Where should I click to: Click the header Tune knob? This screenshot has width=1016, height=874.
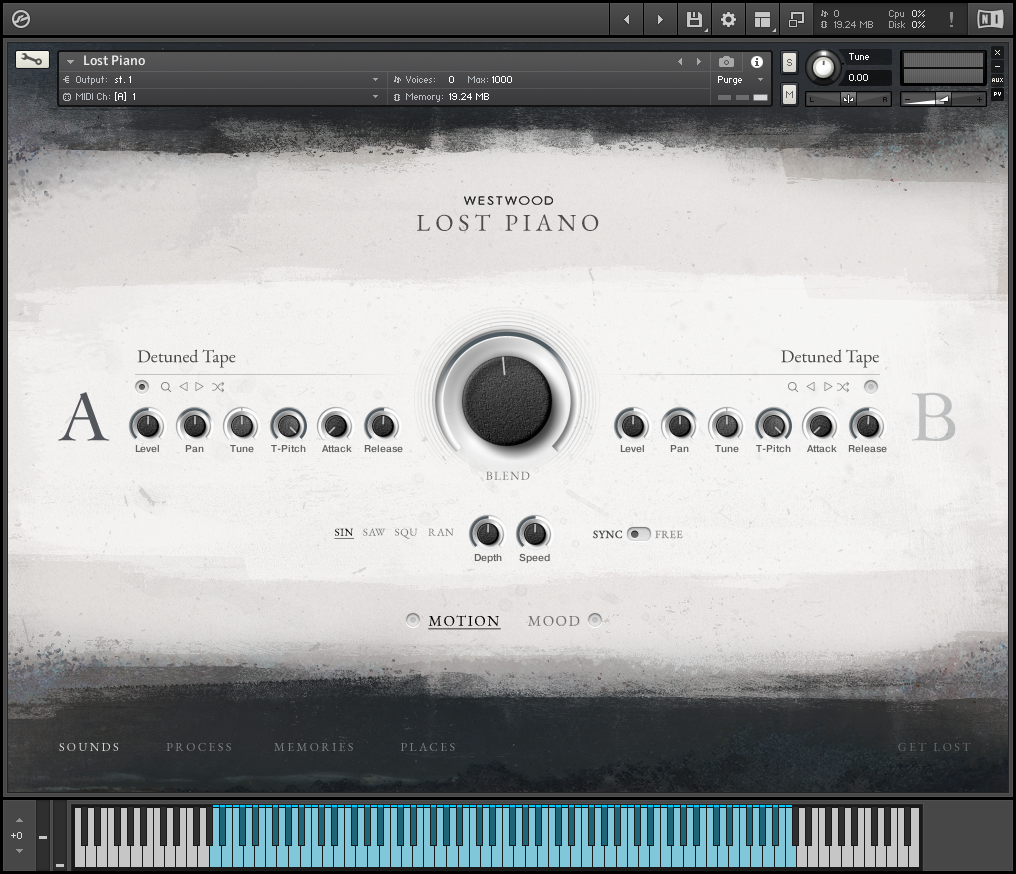824,67
